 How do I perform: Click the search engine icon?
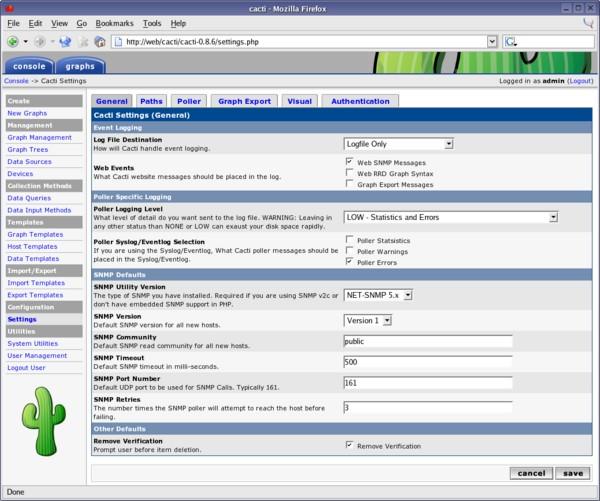pyautogui.click(x=510, y=42)
